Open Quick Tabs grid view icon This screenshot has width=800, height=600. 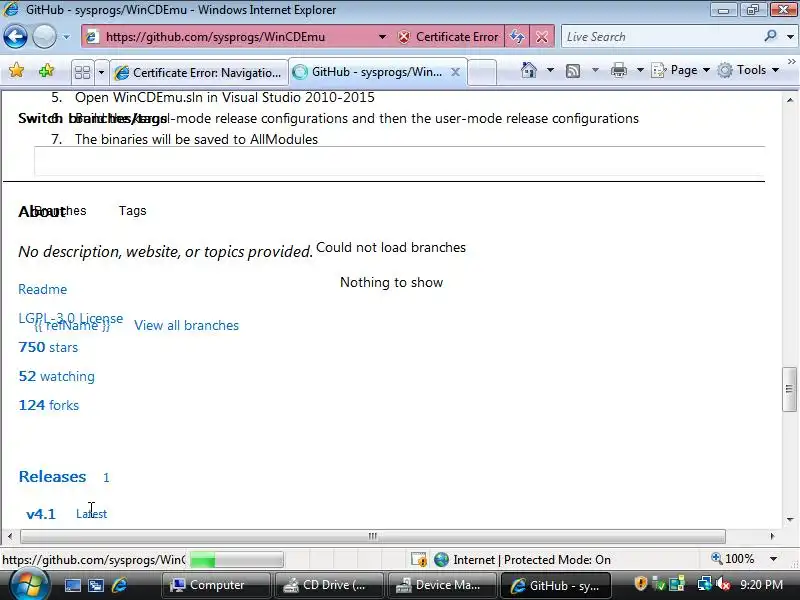click(82, 72)
